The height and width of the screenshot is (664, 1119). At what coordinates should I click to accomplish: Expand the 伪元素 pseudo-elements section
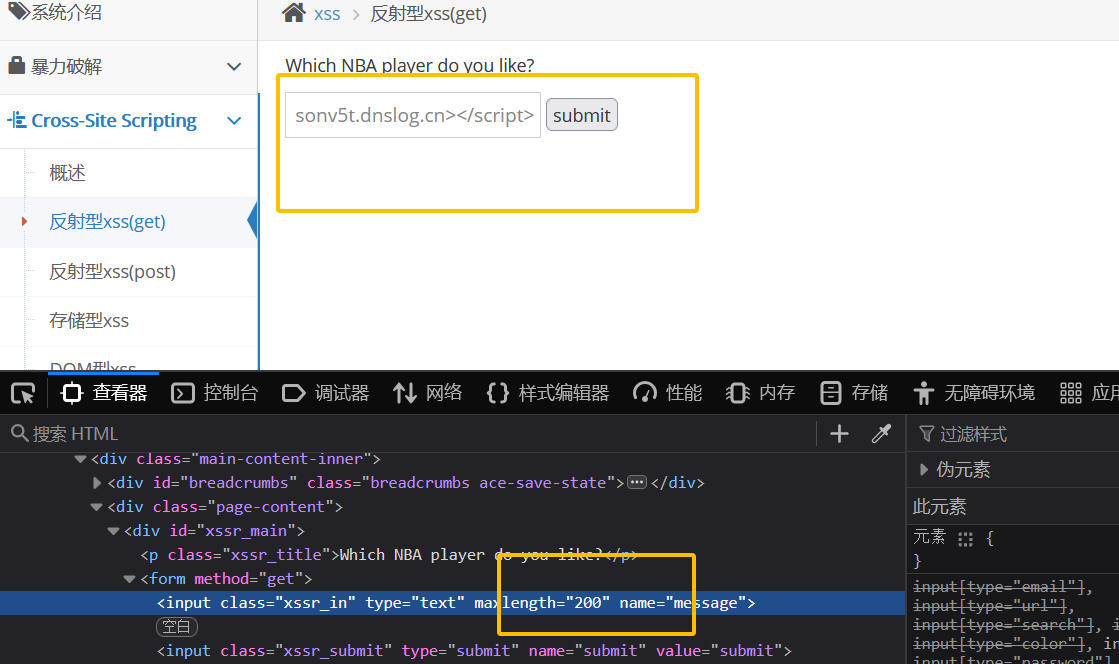click(923, 470)
